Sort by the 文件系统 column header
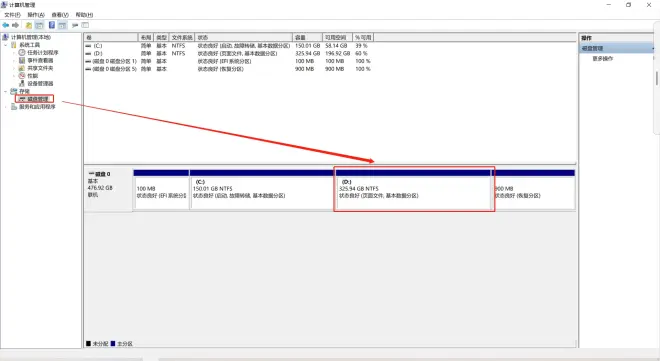 point(182,37)
